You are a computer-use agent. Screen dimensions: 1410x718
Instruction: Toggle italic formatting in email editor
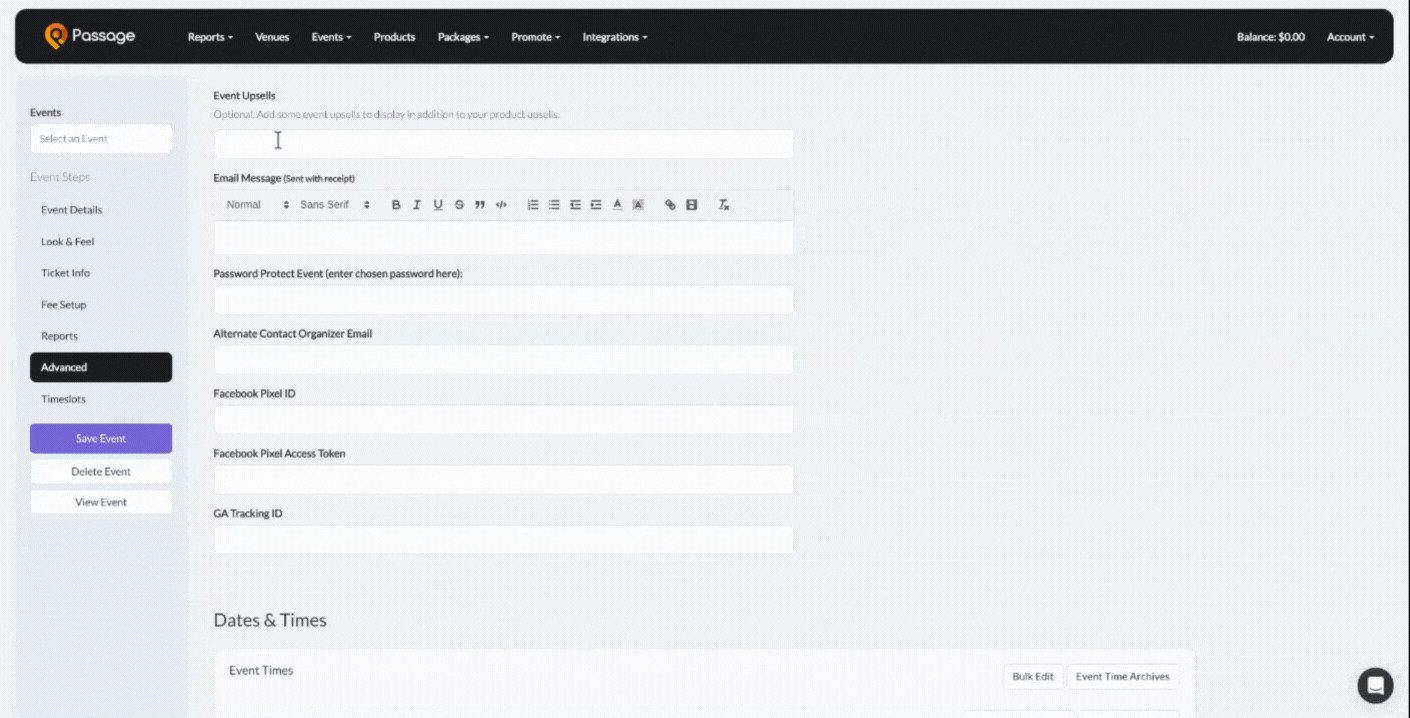pyautogui.click(x=417, y=205)
